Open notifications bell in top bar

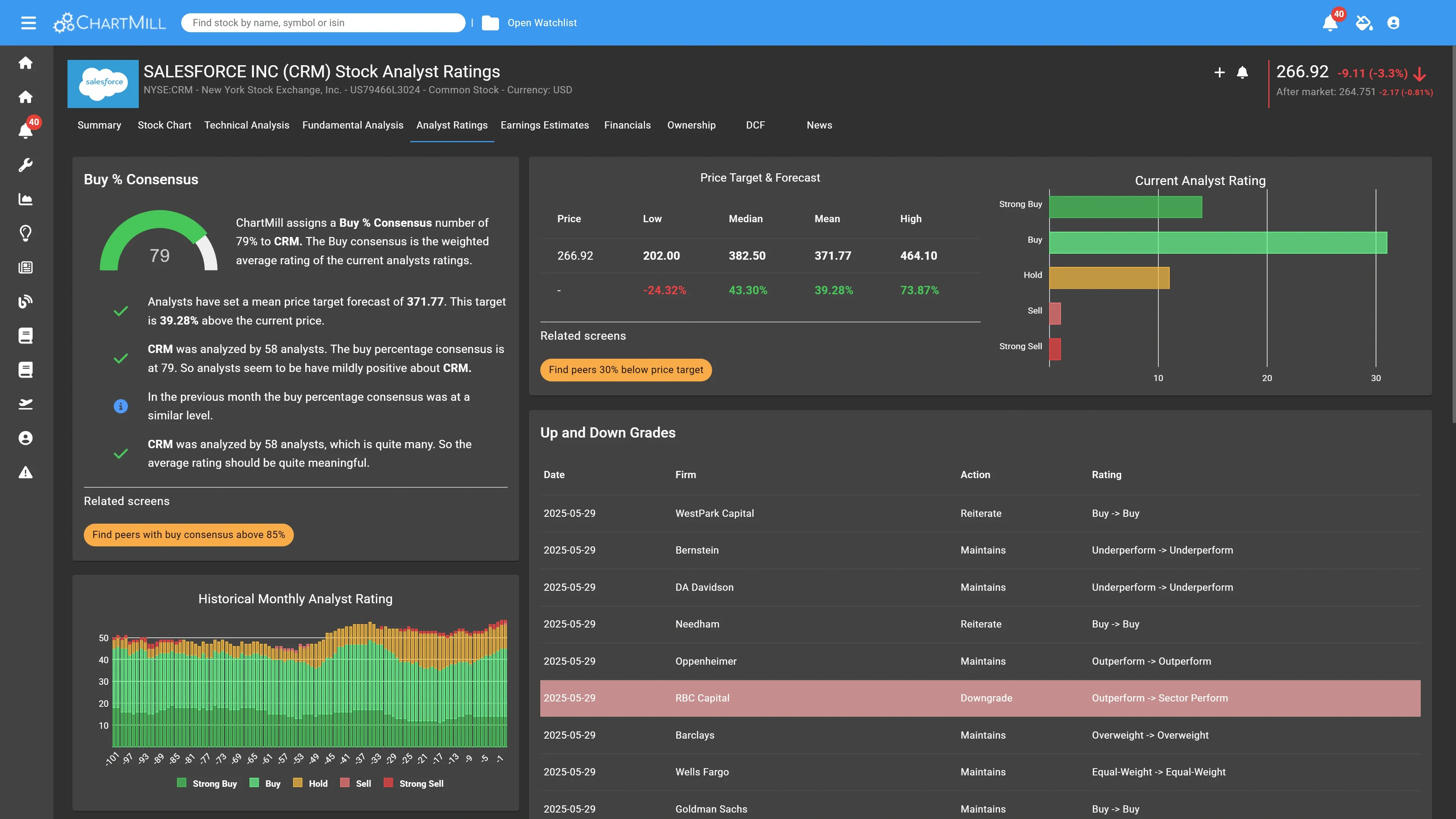point(1330,23)
